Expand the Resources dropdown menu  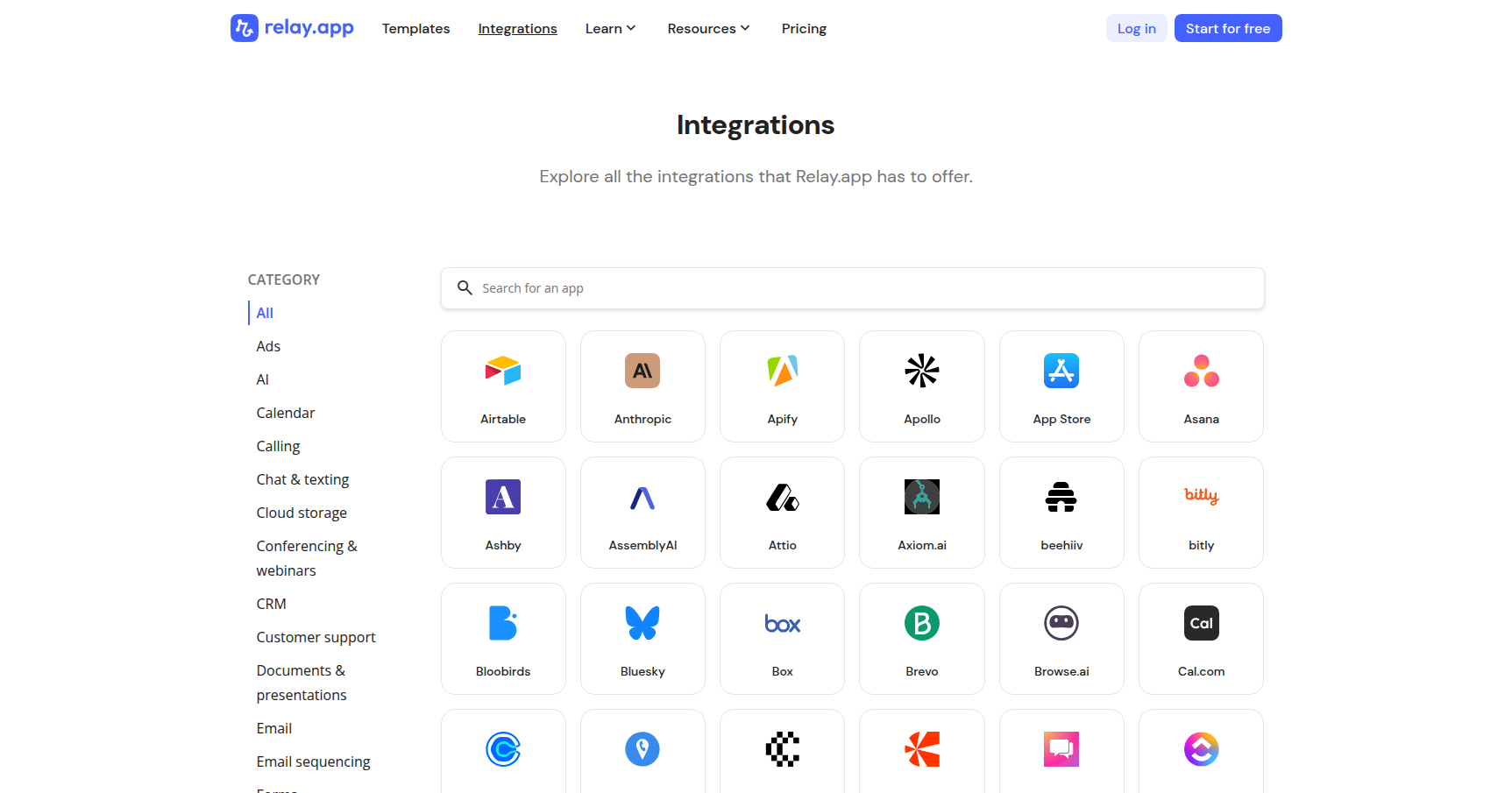[708, 29]
